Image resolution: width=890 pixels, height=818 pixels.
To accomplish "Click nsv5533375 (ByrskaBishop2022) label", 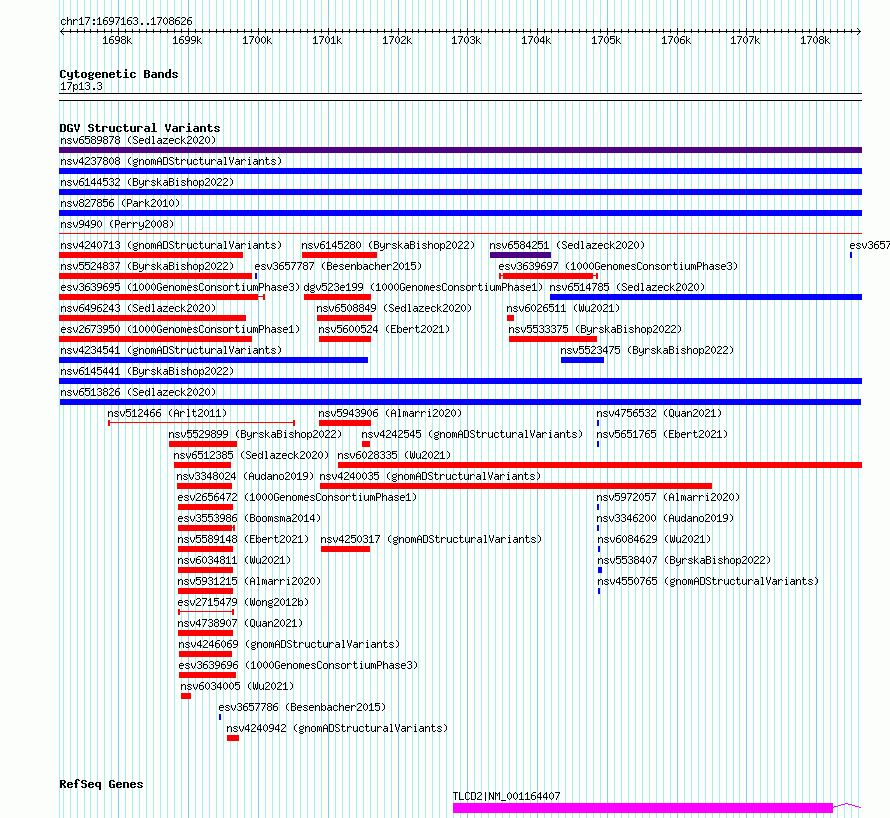I will [595, 329].
